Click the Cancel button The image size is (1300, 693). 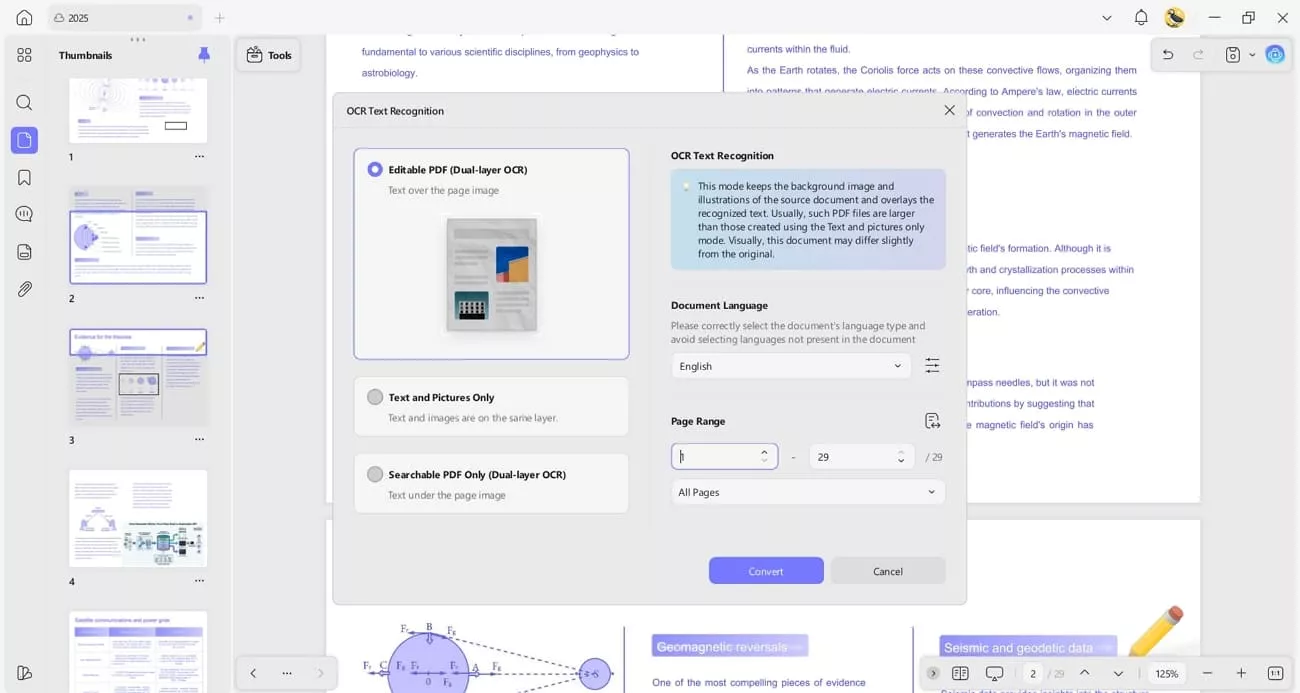pyautogui.click(x=888, y=571)
